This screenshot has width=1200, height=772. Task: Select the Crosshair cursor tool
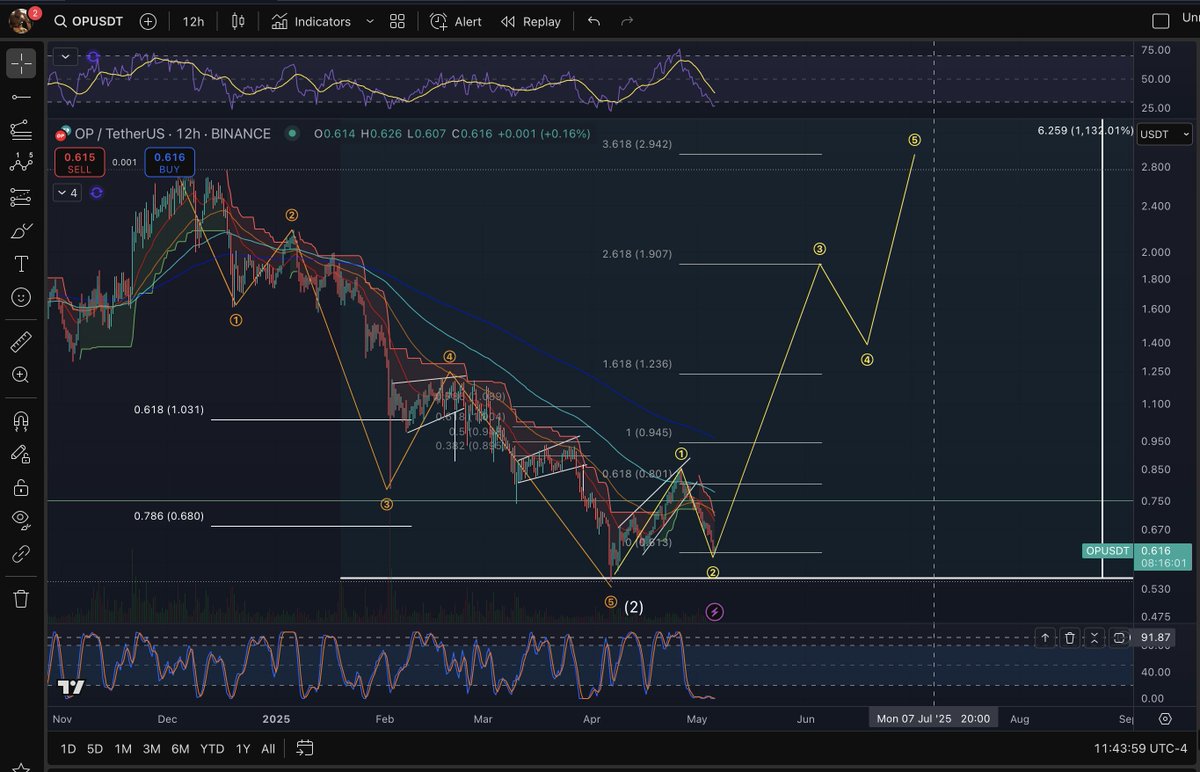(x=21, y=62)
